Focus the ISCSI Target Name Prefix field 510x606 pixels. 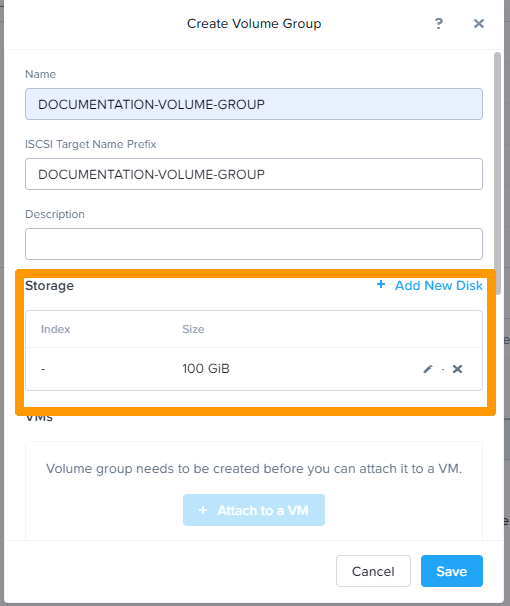click(x=254, y=174)
